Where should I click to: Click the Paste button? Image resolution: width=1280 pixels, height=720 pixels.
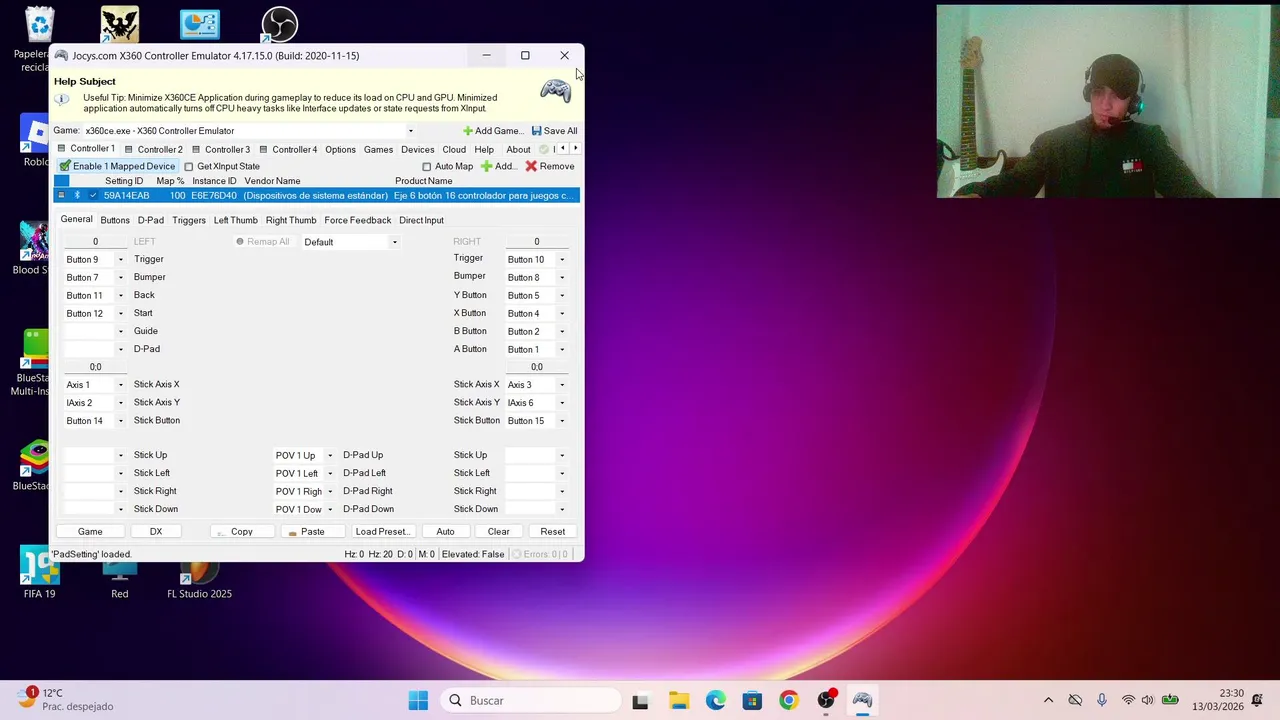click(x=312, y=532)
